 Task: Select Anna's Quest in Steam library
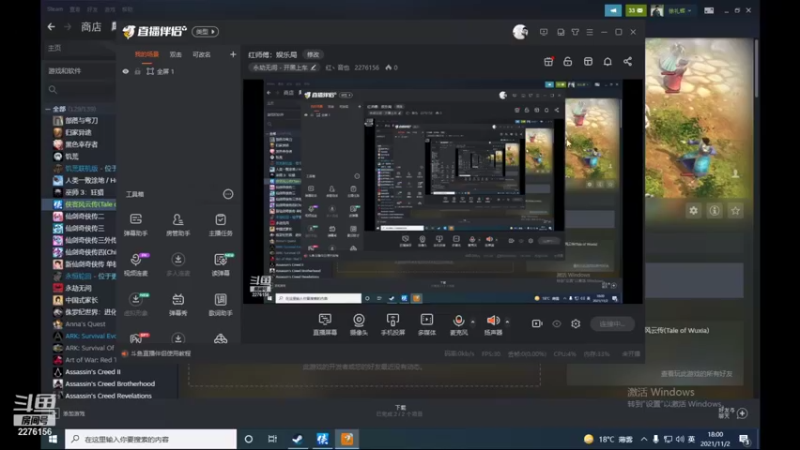pyautogui.click(x=85, y=324)
